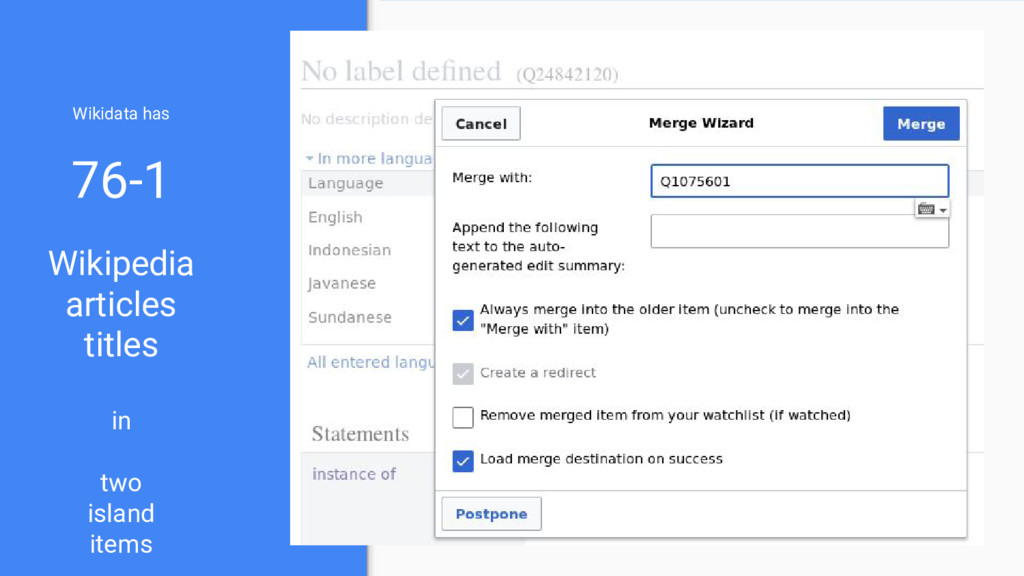Click the Postpone button
The height and width of the screenshot is (576, 1024).
[x=491, y=514]
